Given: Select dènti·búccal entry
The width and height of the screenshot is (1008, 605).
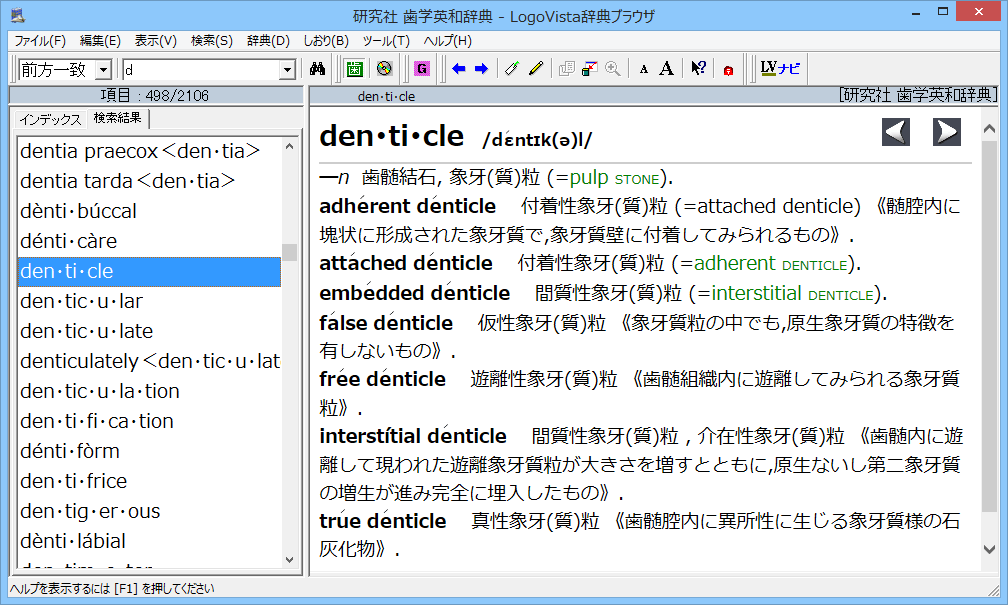Looking at the screenshot, I should coord(149,212).
